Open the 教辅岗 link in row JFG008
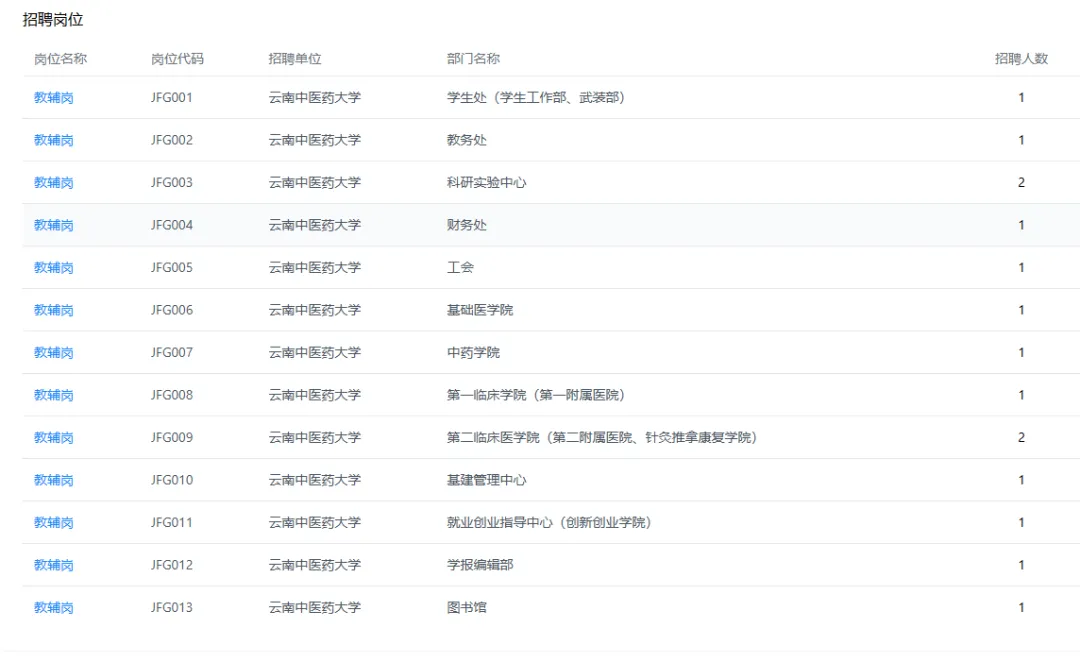The width and height of the screenshot is (1080, 662). pos(54,395)
